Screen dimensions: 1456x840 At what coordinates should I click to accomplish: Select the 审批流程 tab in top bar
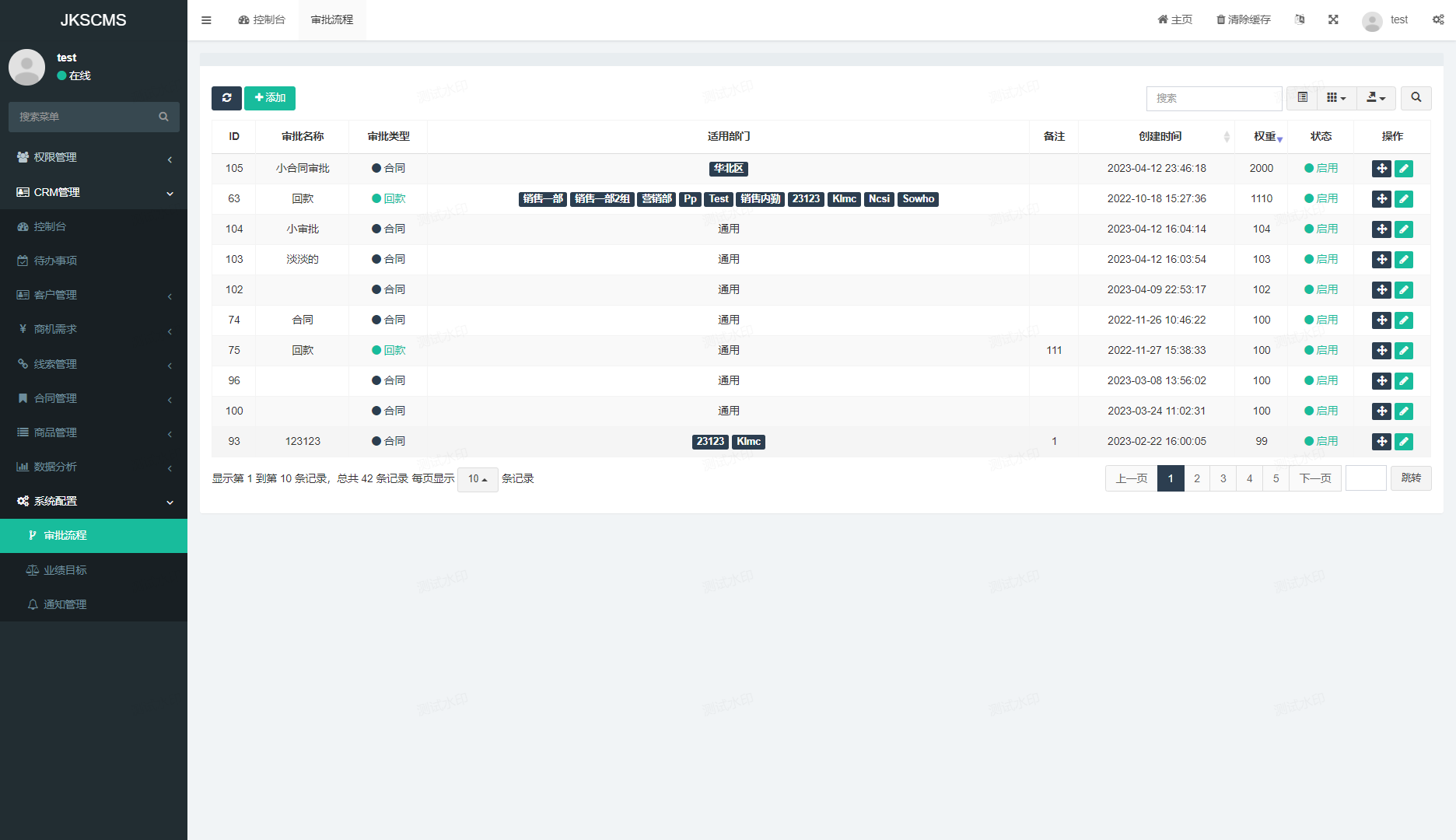[332, 20]
